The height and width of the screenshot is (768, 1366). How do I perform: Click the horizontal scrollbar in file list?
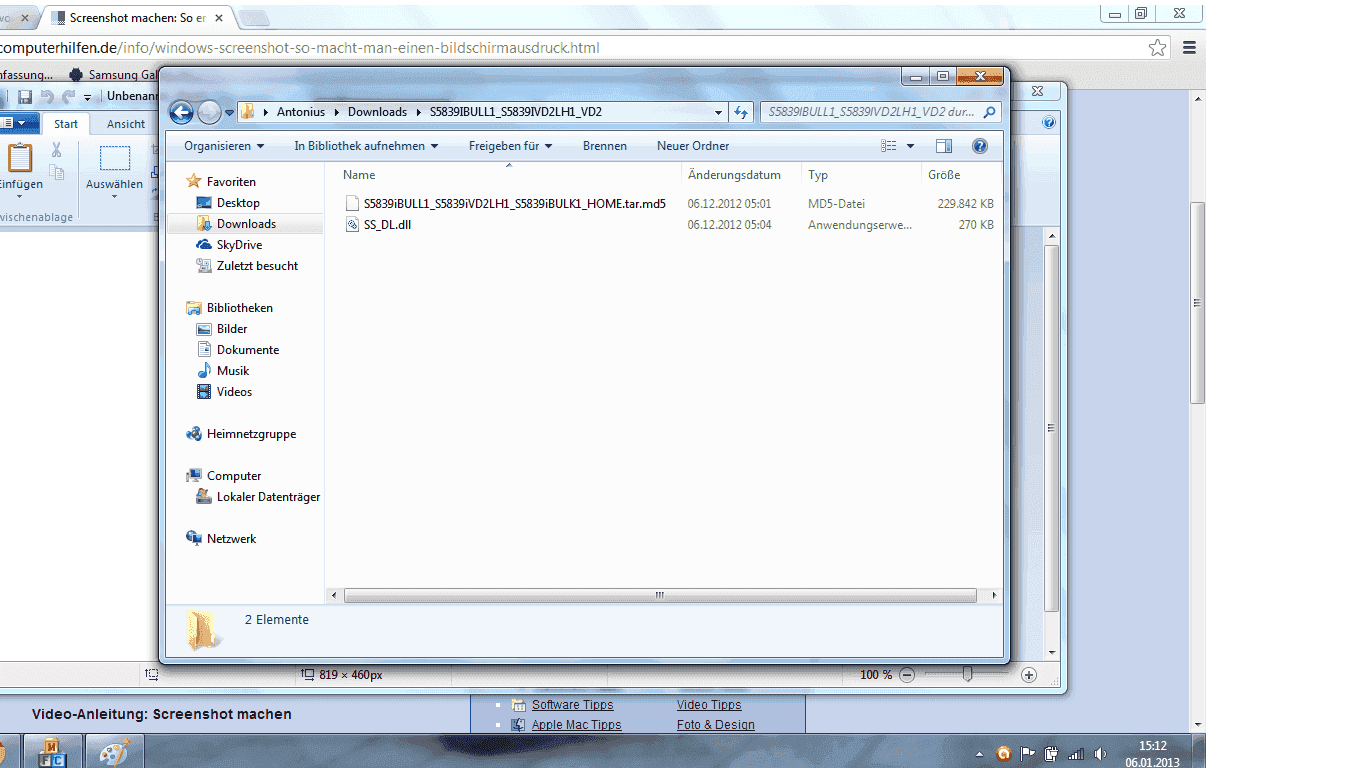(x=660, y=595)
